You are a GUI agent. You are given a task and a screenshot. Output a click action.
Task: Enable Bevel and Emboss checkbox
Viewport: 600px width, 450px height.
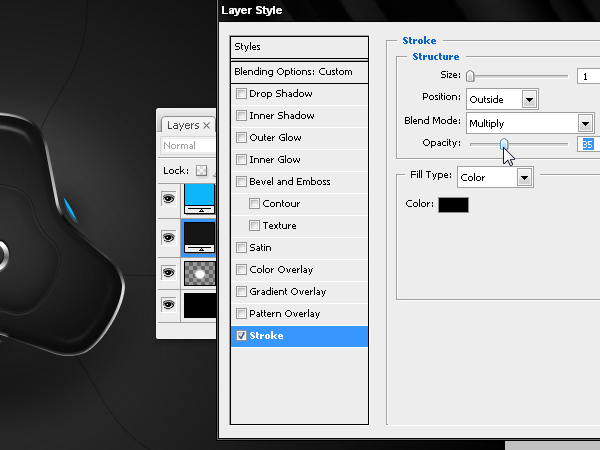coord(241,181)
